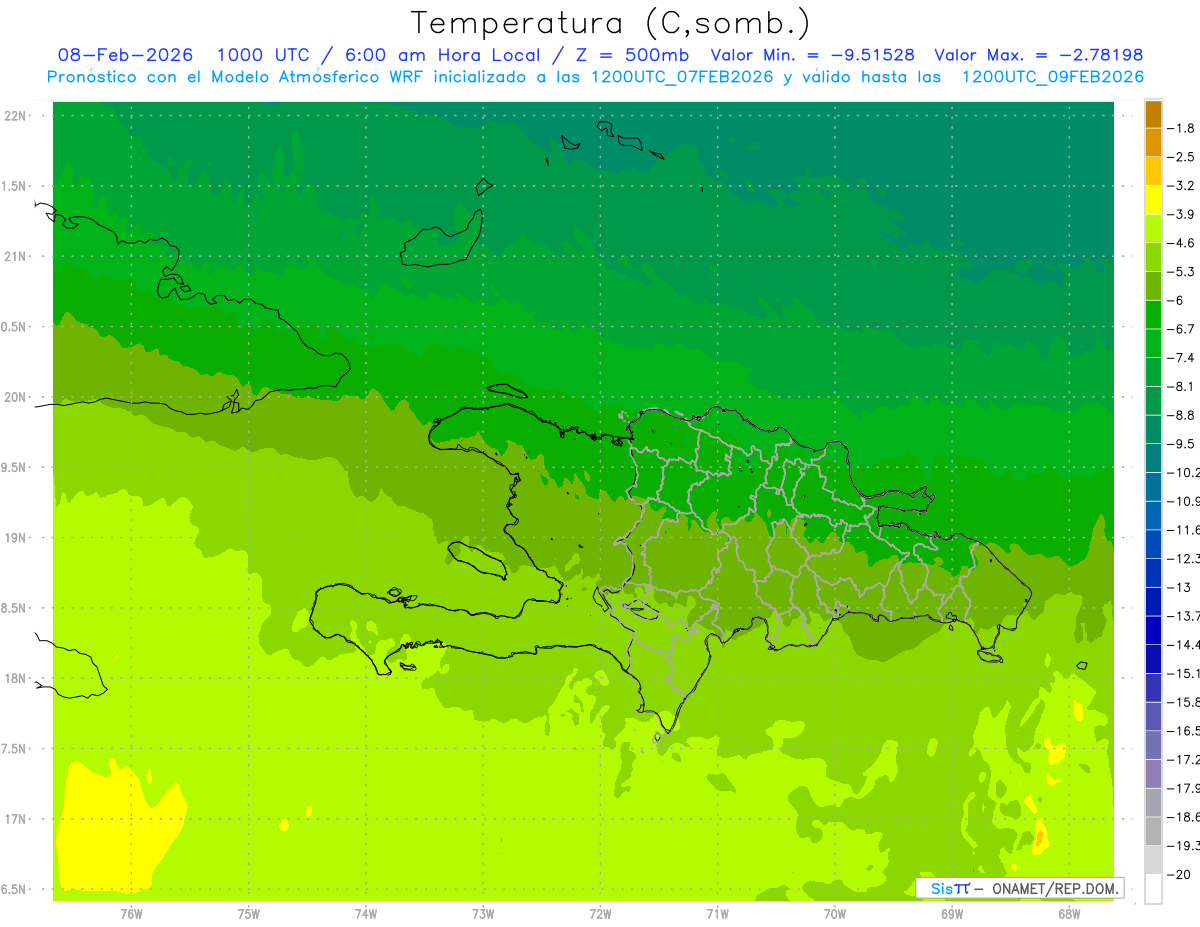Click the 'SisTT - ONAMET/REP.DOM.' credit box
This screenshot has width=1200, height=927.
tap(1019, 888)
